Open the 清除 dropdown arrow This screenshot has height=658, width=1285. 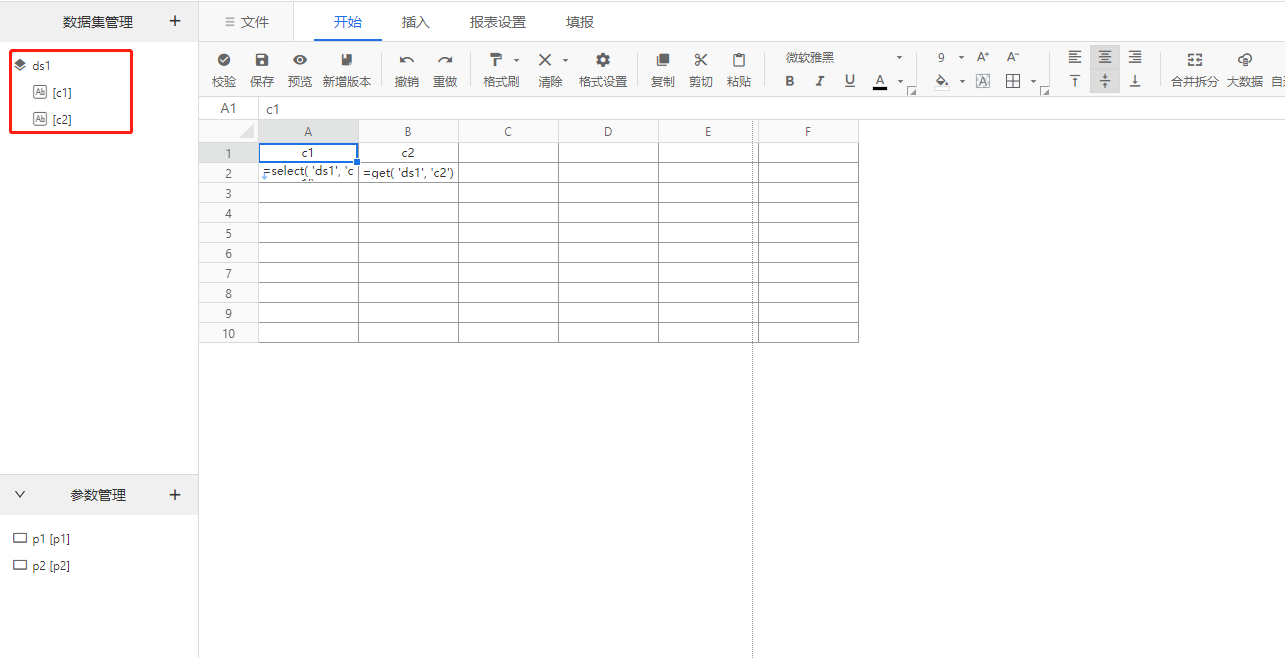tap(565, 60)
